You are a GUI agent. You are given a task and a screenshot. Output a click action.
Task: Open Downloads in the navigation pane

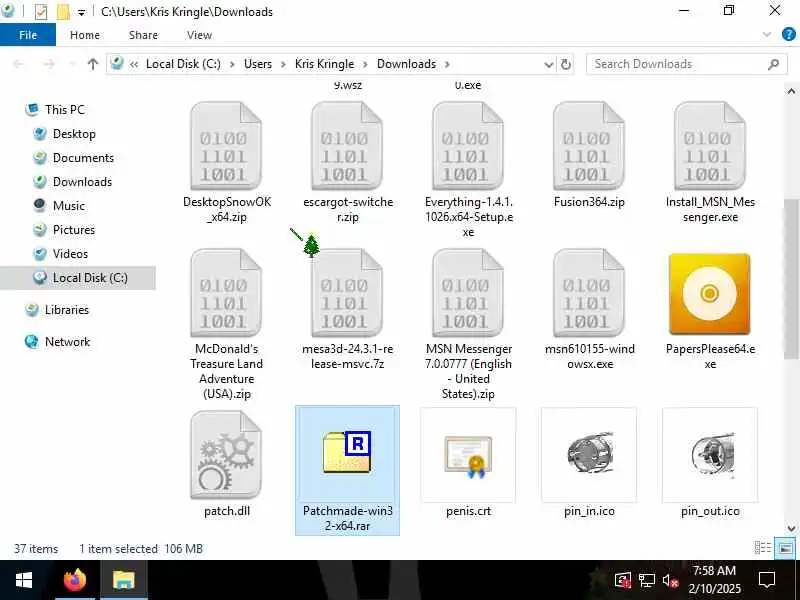point(82,182)
